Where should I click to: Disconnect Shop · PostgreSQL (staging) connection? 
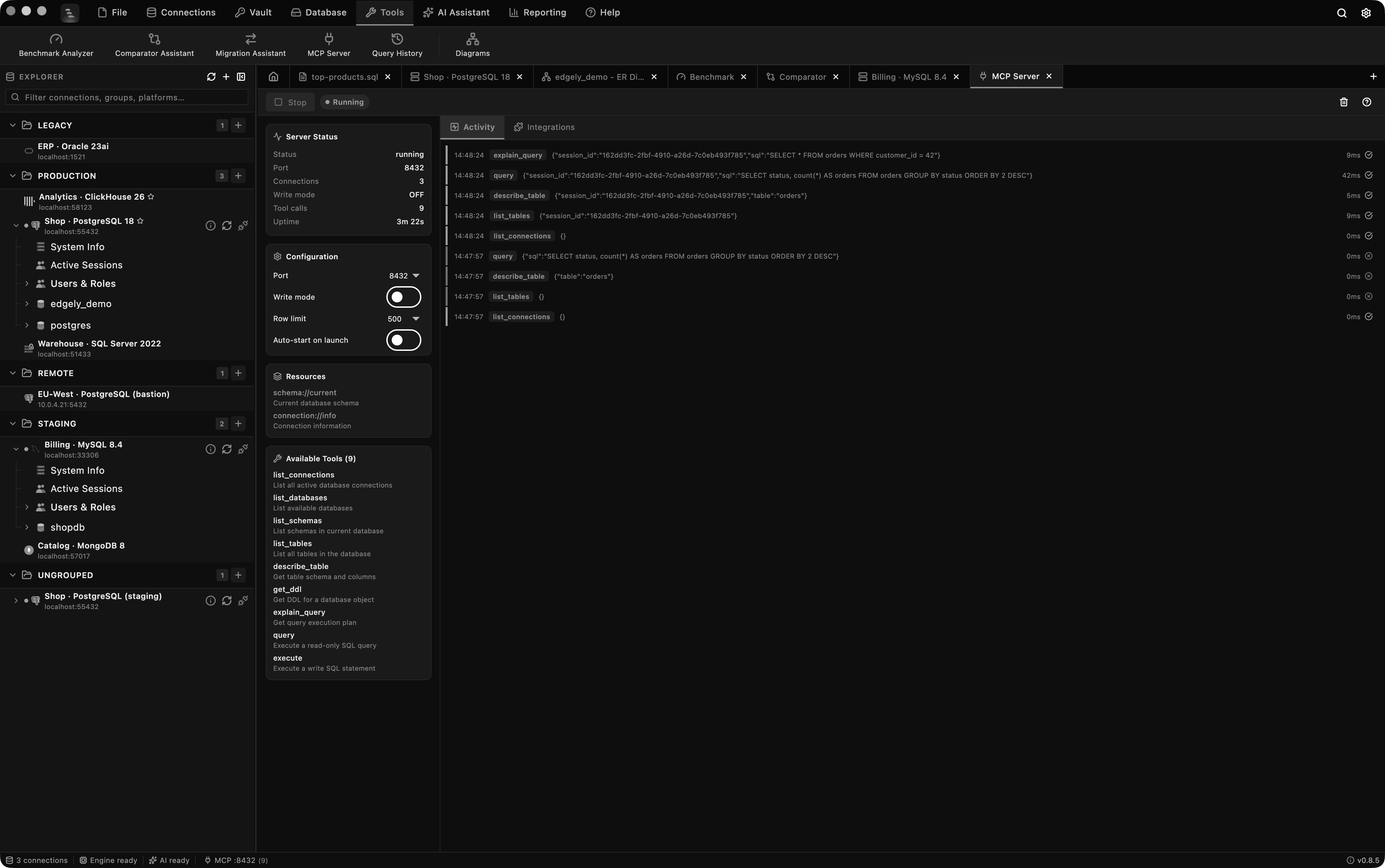[243, 600]
